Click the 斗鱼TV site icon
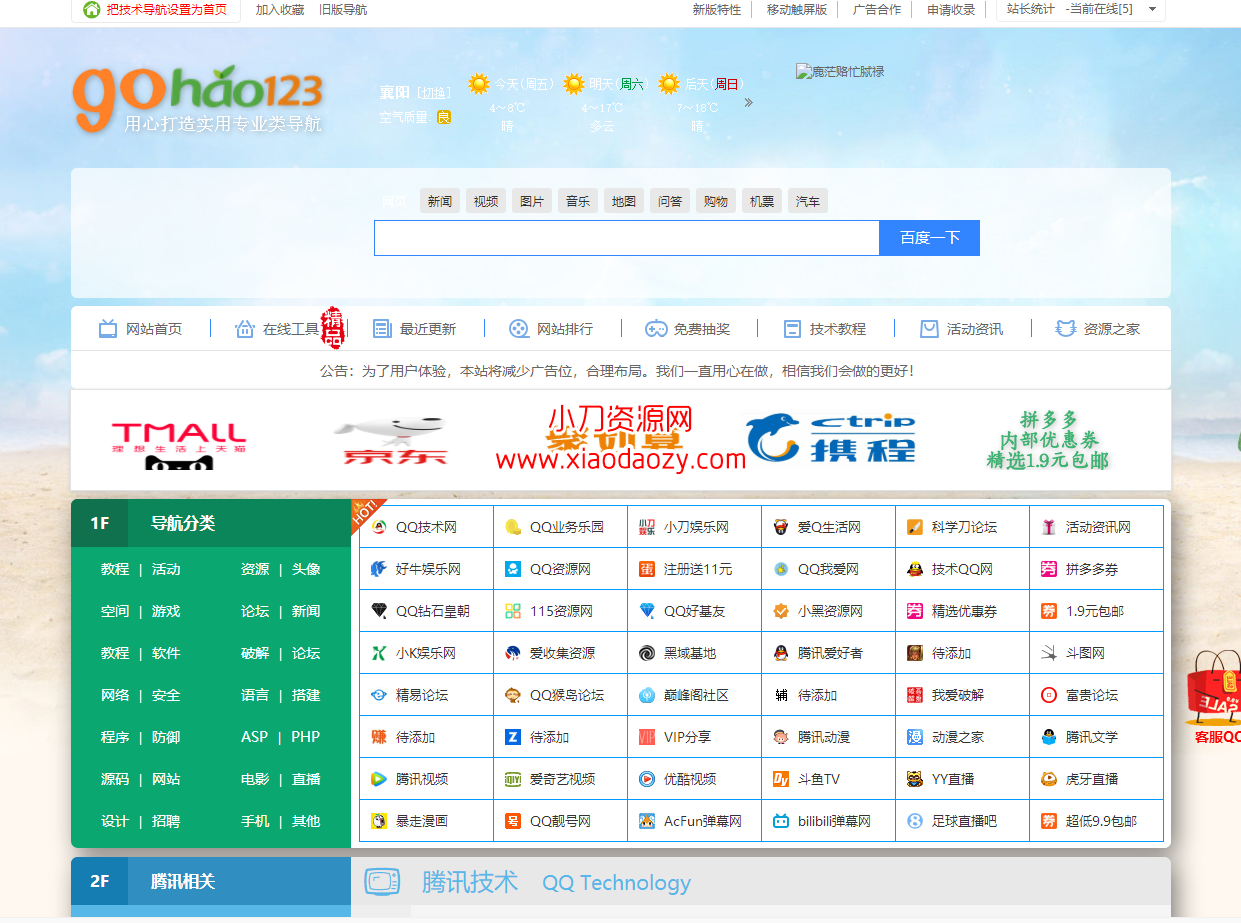Screen dimensions: 1241x923 point(781,779)
